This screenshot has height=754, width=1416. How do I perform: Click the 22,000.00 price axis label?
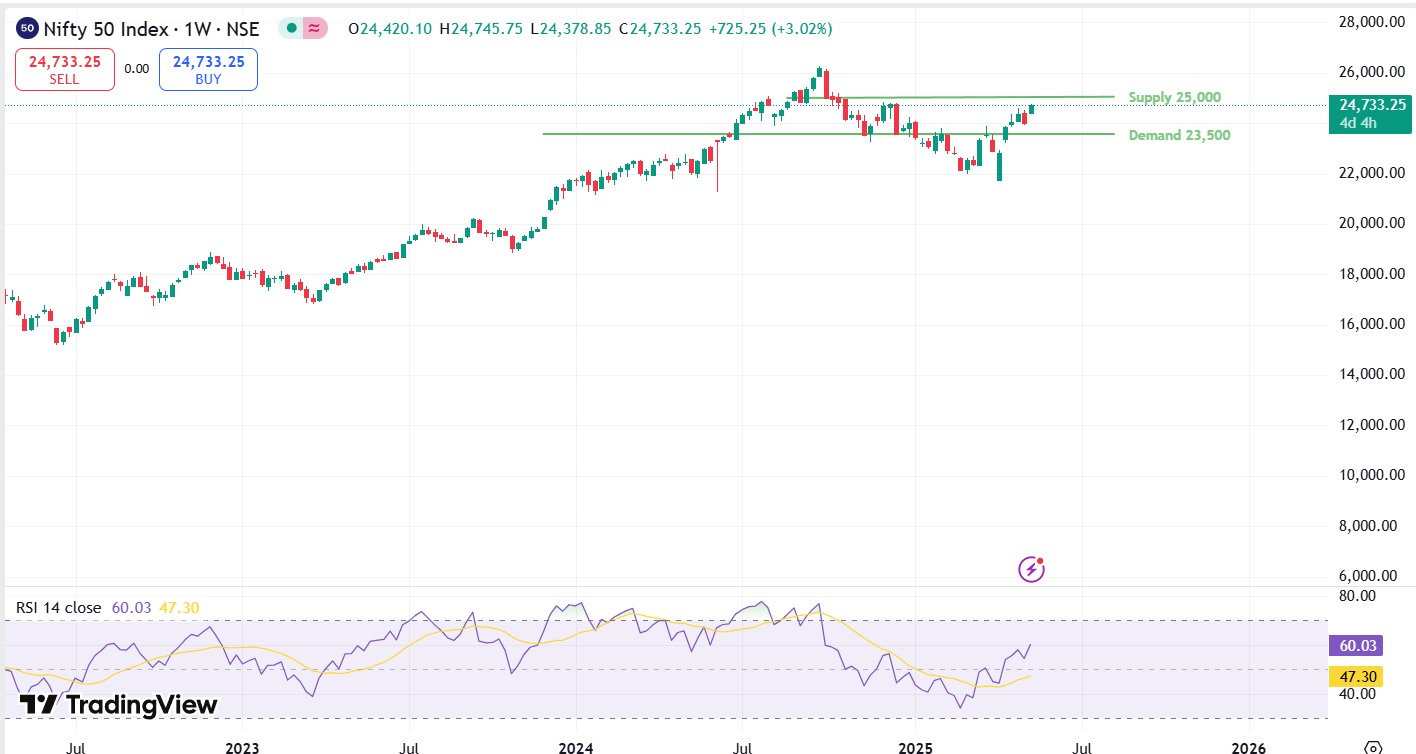pyautogui.click(x=1373, y=173)
